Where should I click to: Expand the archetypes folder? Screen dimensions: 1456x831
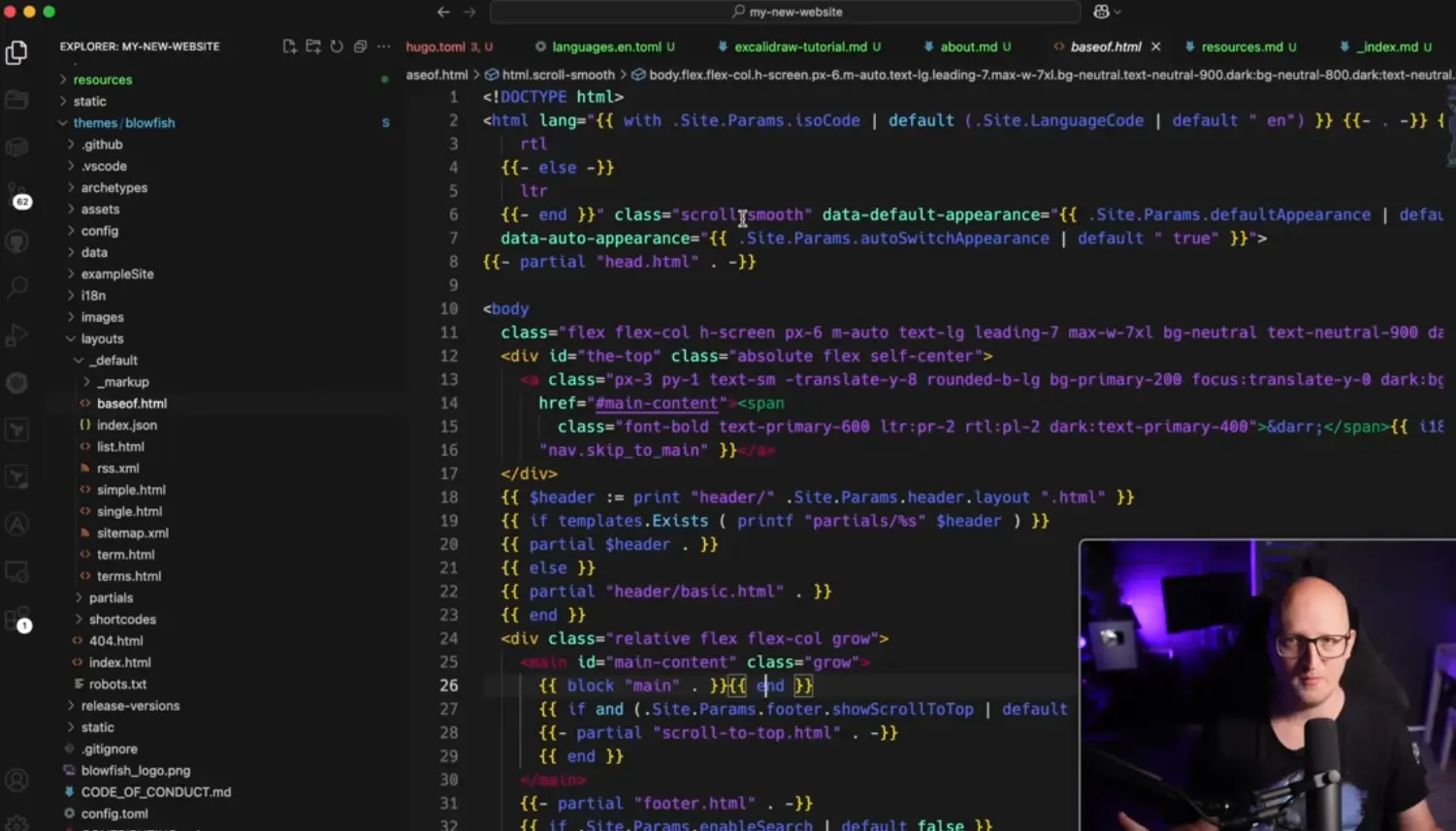coord(113,188)
